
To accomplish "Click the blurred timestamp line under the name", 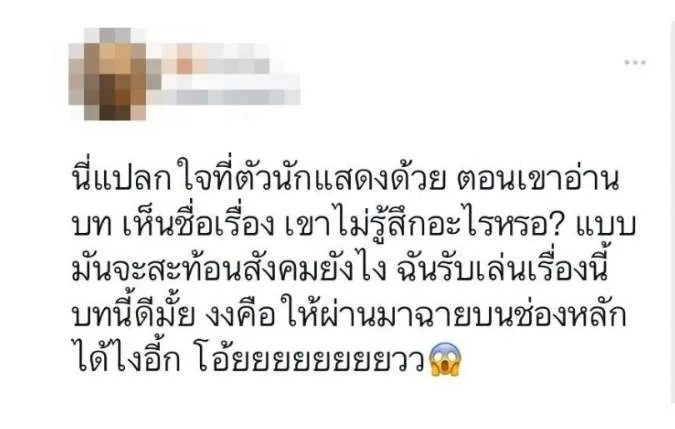I will 224,92.
